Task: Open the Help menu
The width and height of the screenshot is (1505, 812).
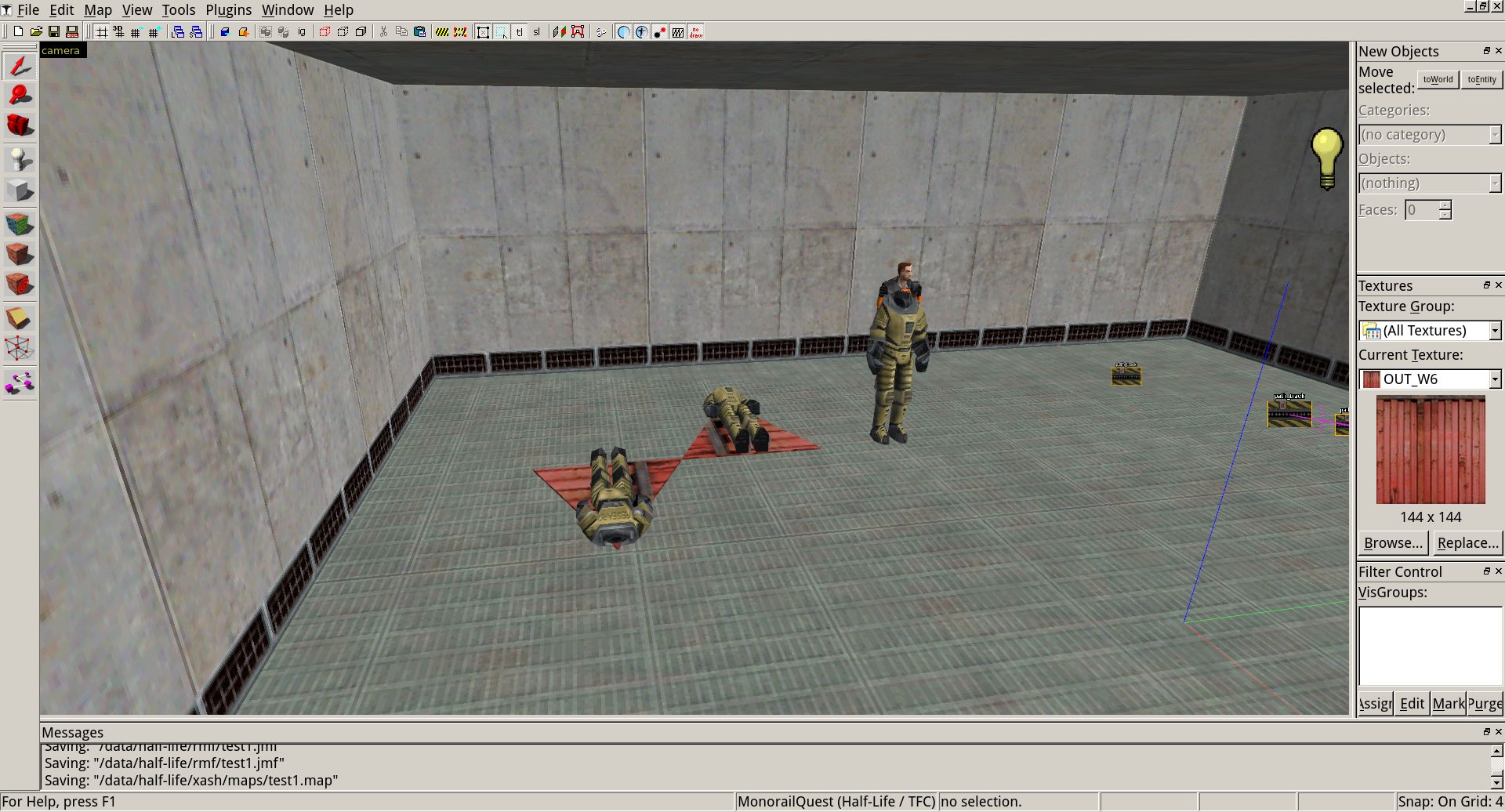Action: (339, 9)
